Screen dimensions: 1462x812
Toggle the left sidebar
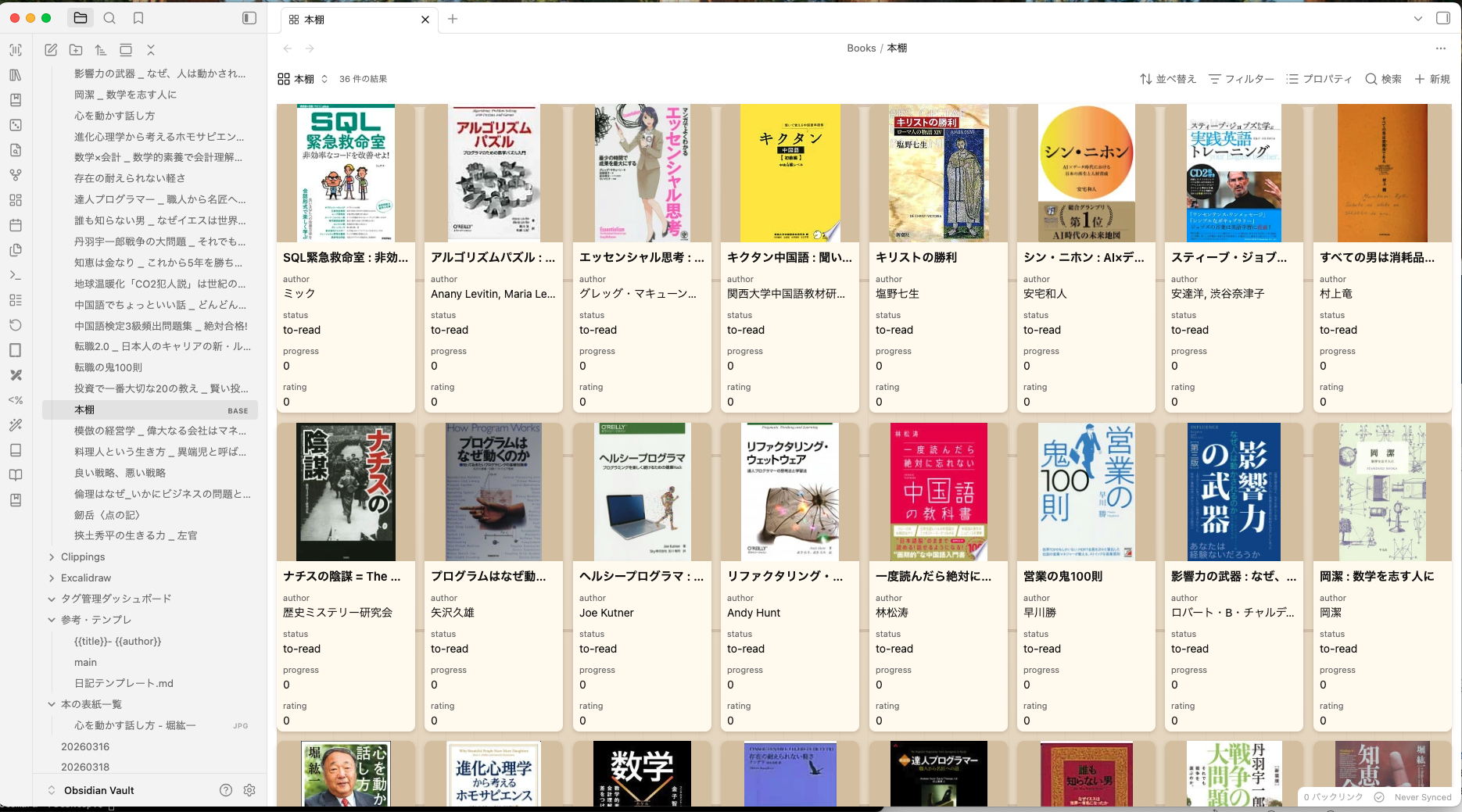[x=249, y=18]
